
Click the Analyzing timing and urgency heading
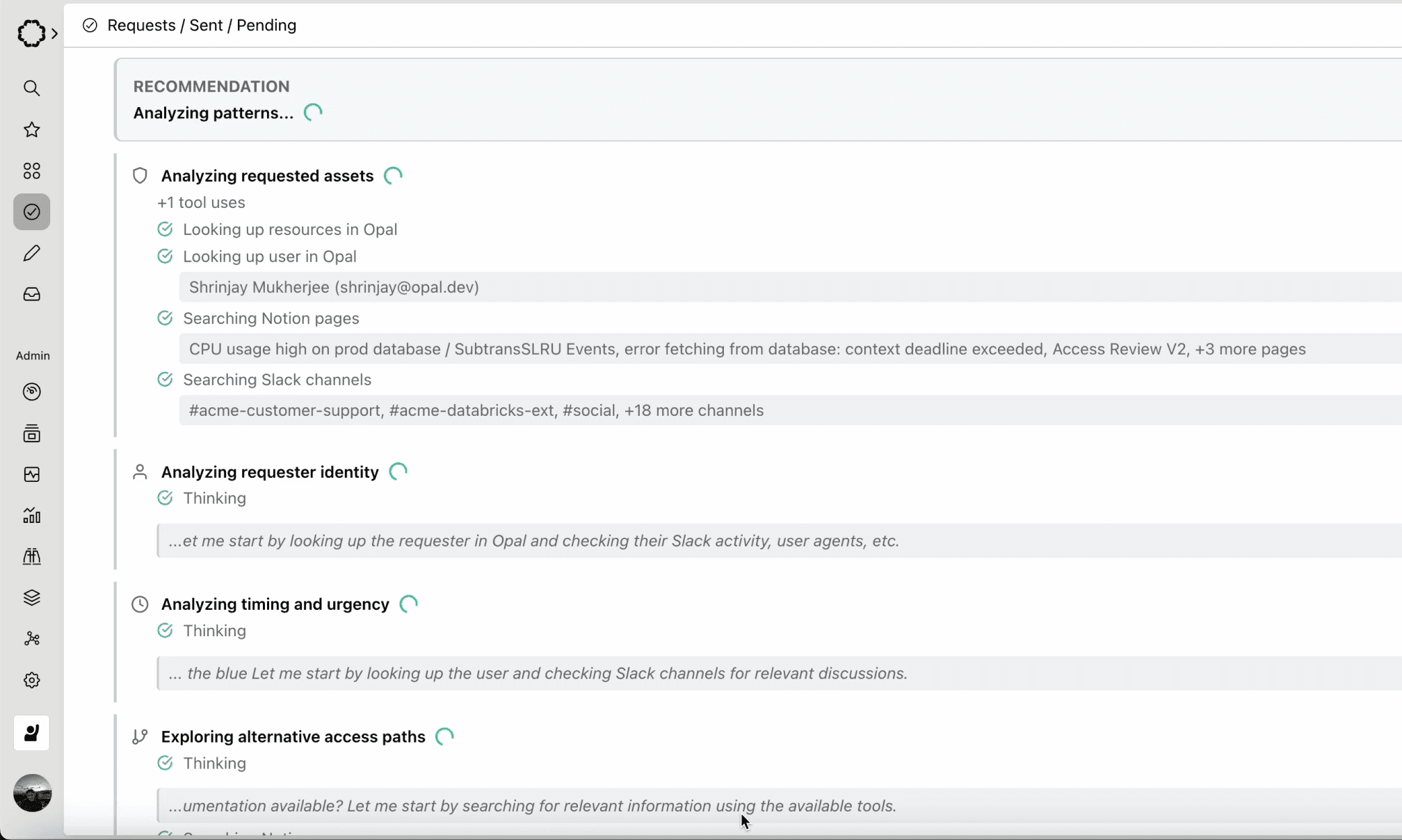275,604
